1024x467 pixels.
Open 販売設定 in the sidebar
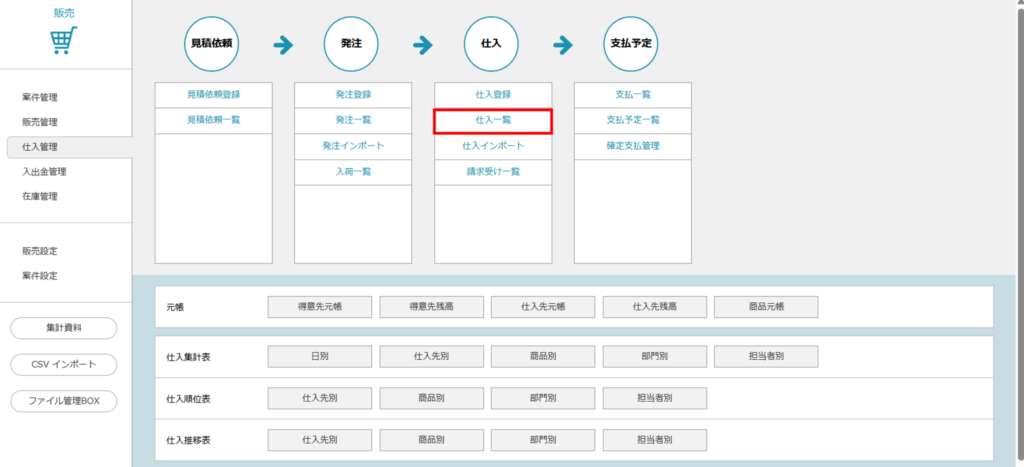pyautogui.click(x=40, y=251)
